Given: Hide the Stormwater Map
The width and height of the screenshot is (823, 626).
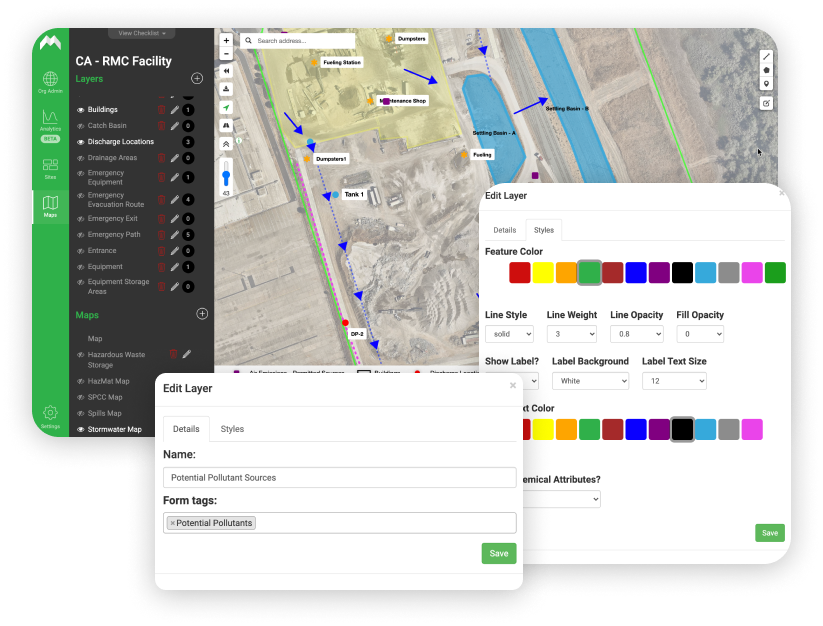Looking at the screenshot, I should 81,429.
